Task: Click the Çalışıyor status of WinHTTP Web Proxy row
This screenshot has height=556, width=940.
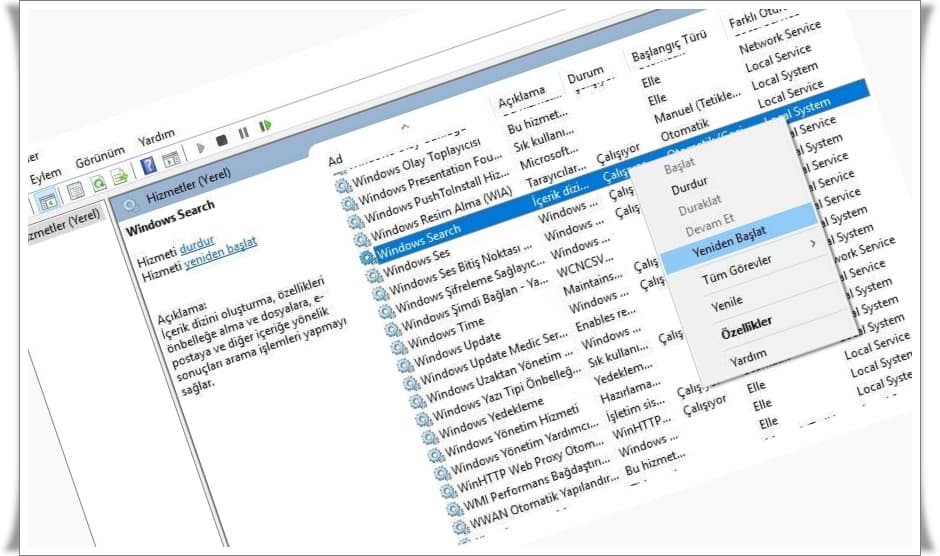Action: click(705, 406)
